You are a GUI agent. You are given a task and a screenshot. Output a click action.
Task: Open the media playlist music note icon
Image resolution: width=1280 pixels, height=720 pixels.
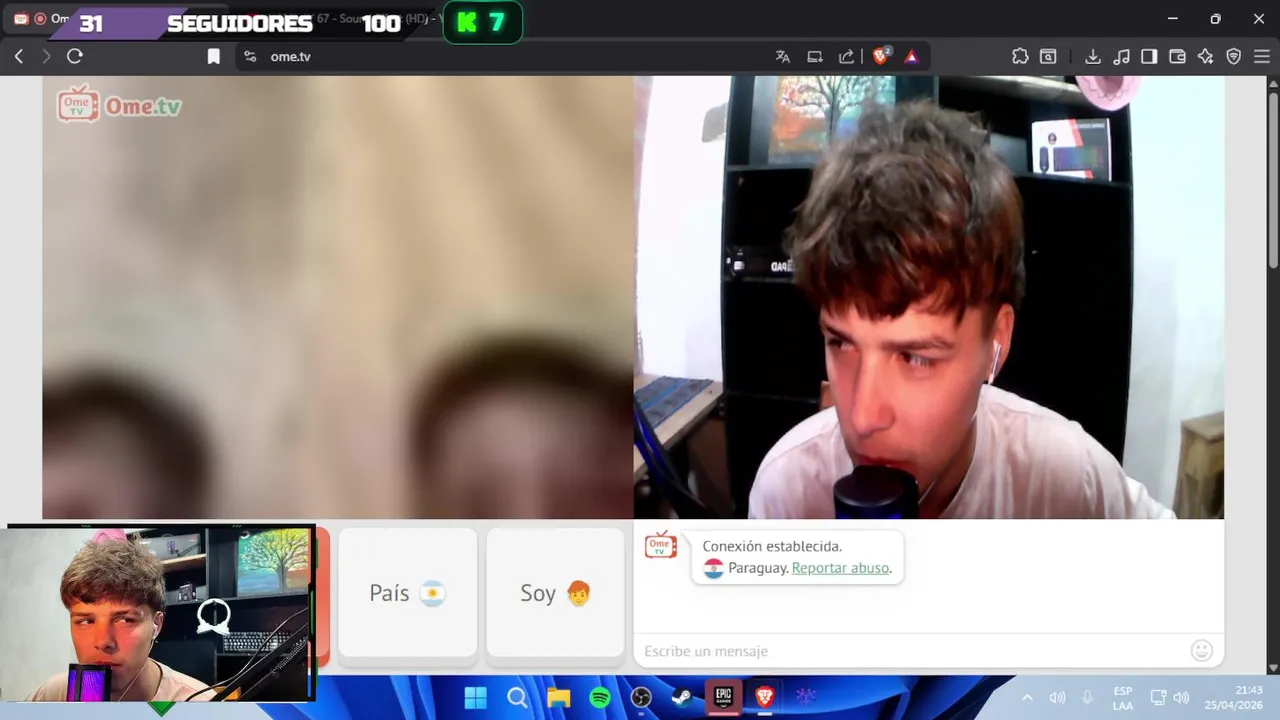1121,57
